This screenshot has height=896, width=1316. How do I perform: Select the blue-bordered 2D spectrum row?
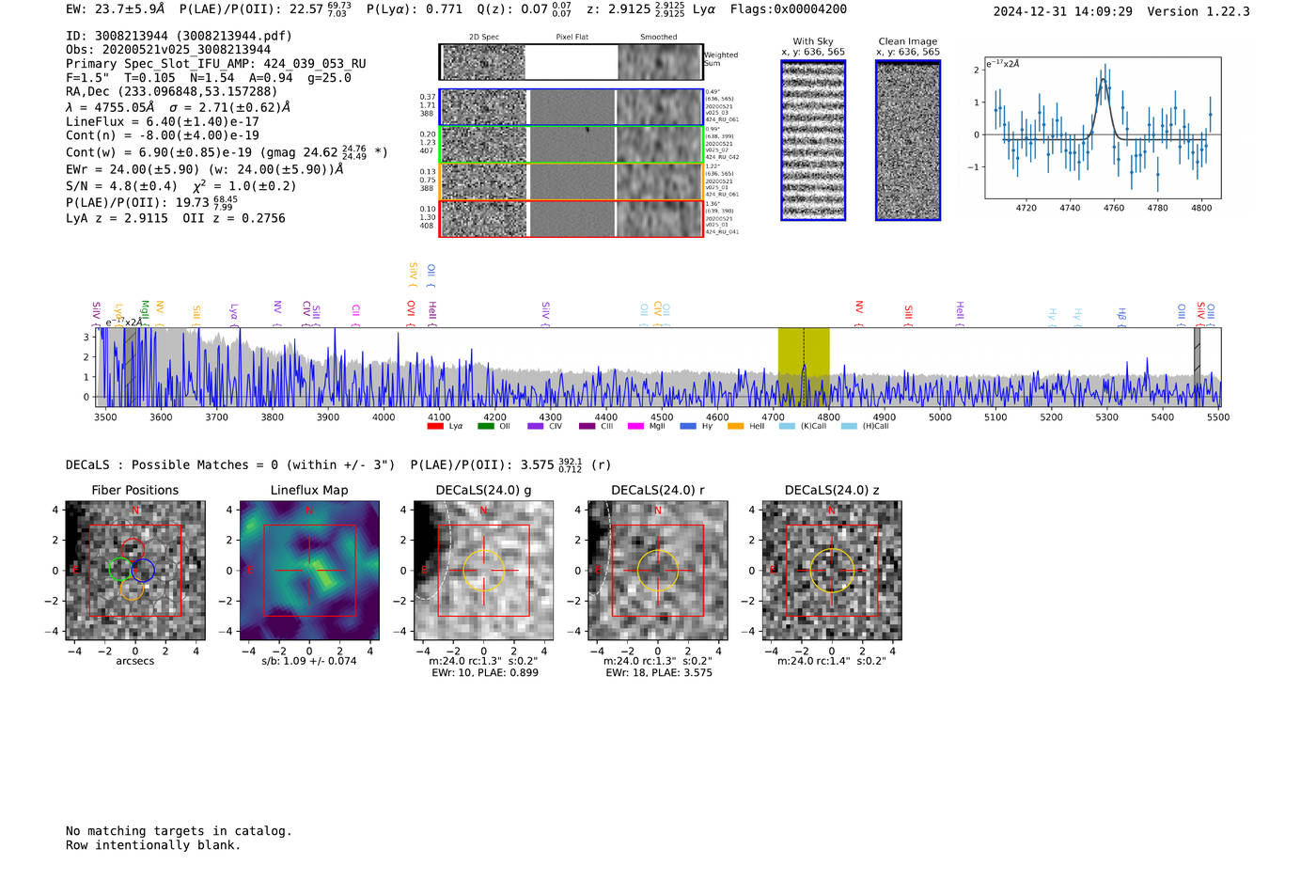click(x=572, y=107)
